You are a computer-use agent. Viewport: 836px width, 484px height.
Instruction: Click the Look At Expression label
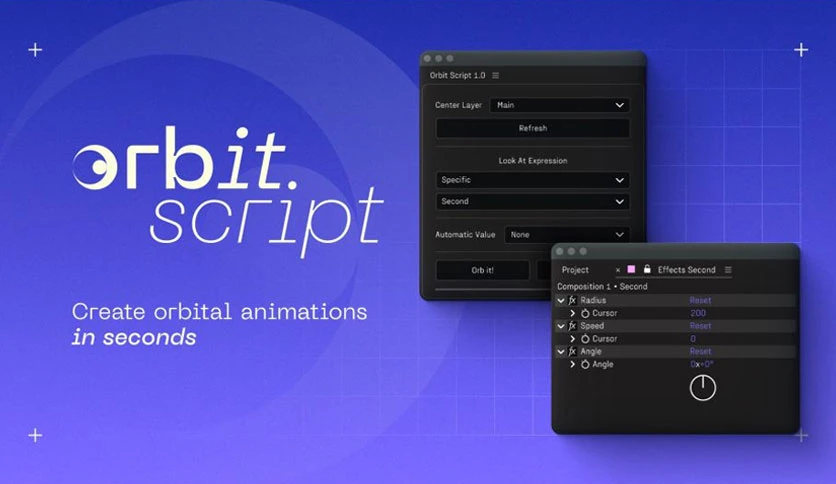point(533,160)
